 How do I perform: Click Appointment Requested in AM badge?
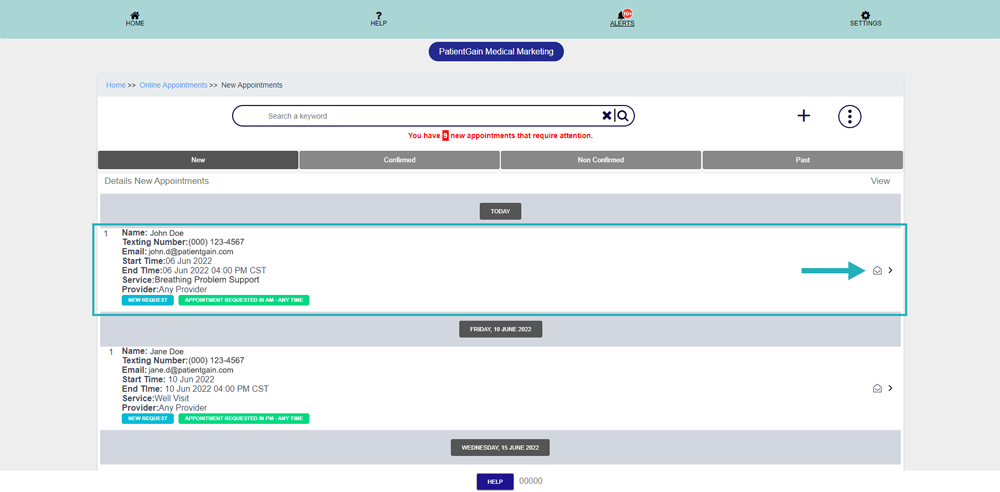[x=244, y=300]
